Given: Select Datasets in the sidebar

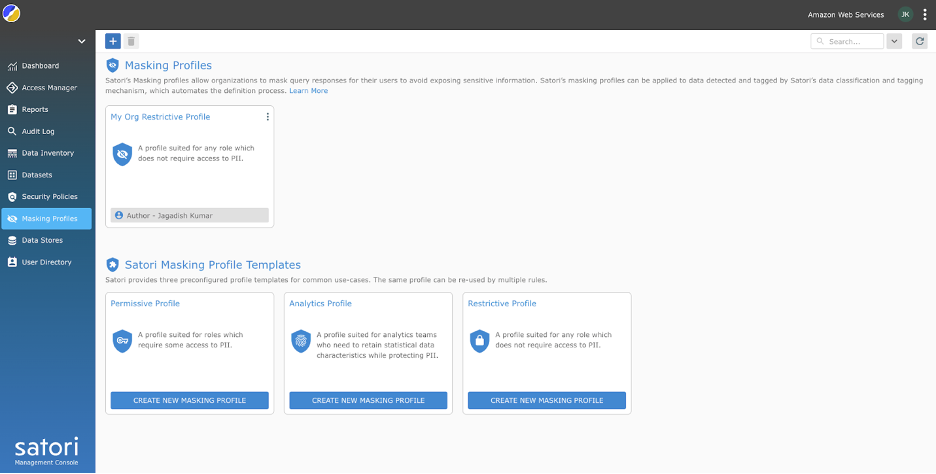Looking at the screenshot, I should click(47, 175).
